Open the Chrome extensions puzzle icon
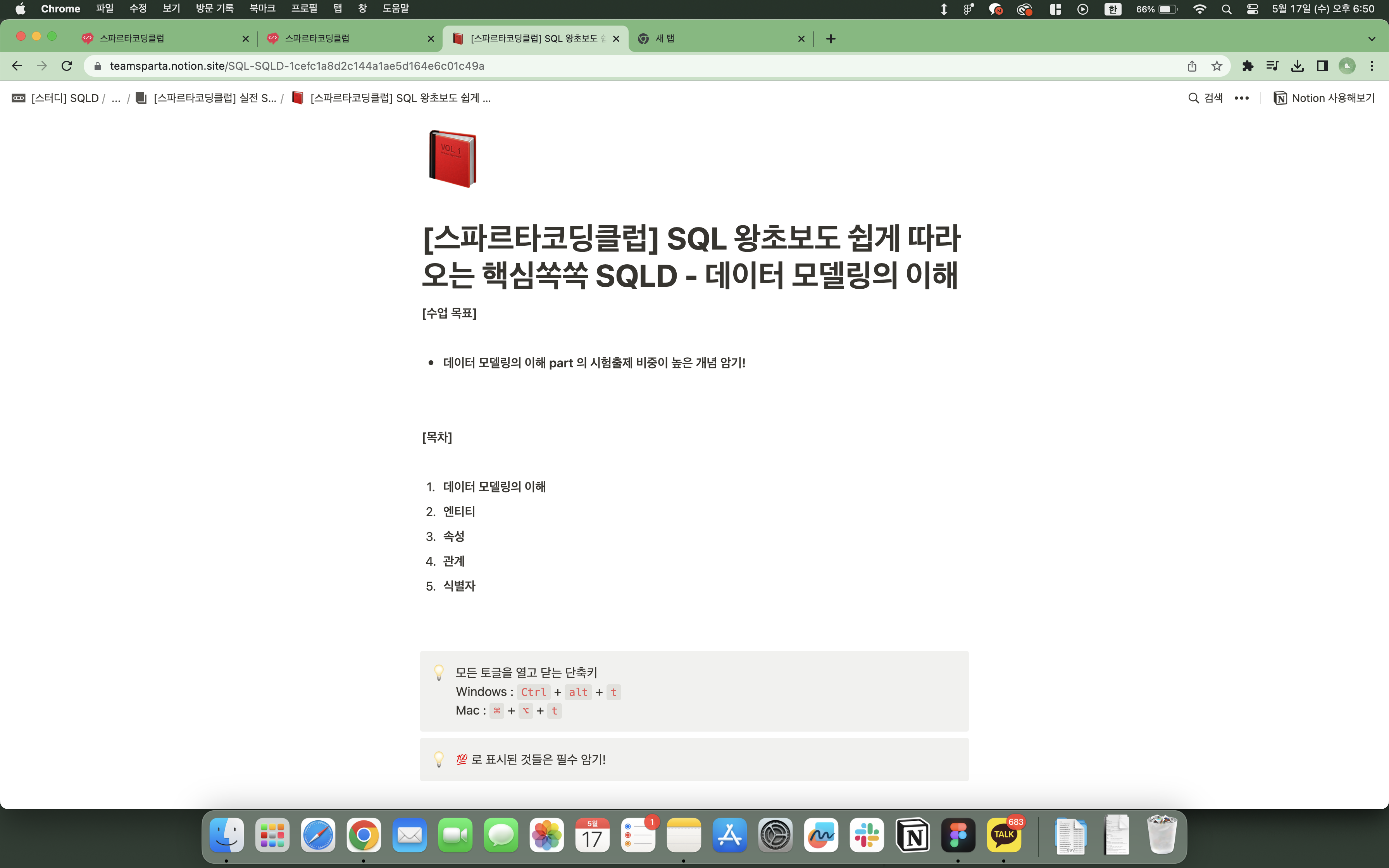The image size is (1389, 868). click(1247, 66)
